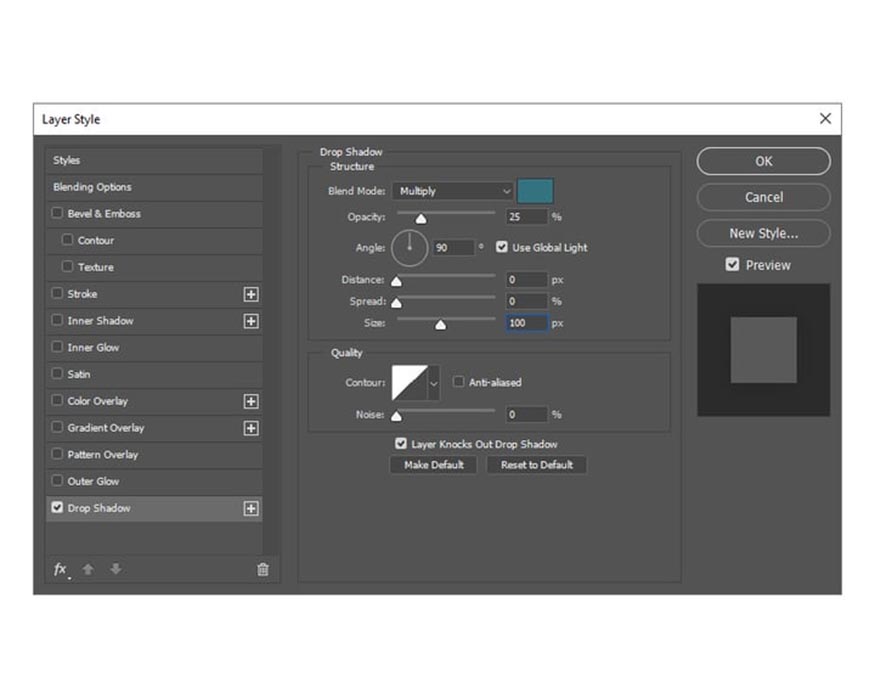
Task: Delete effect using the trash icon
Action: pos(263,570)
